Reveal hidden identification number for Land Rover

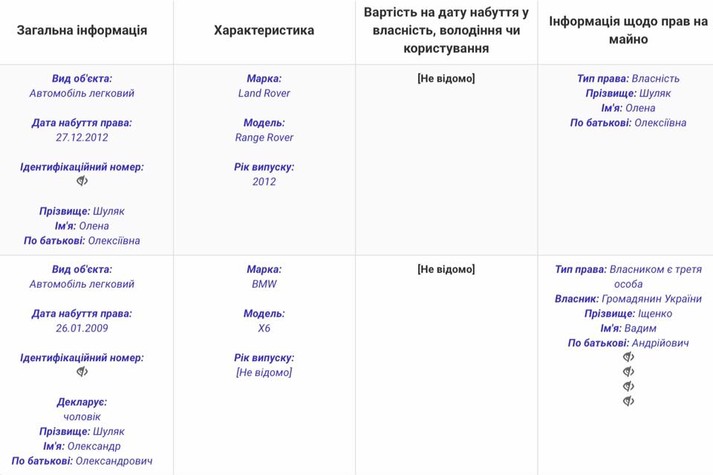click(82, 181)
